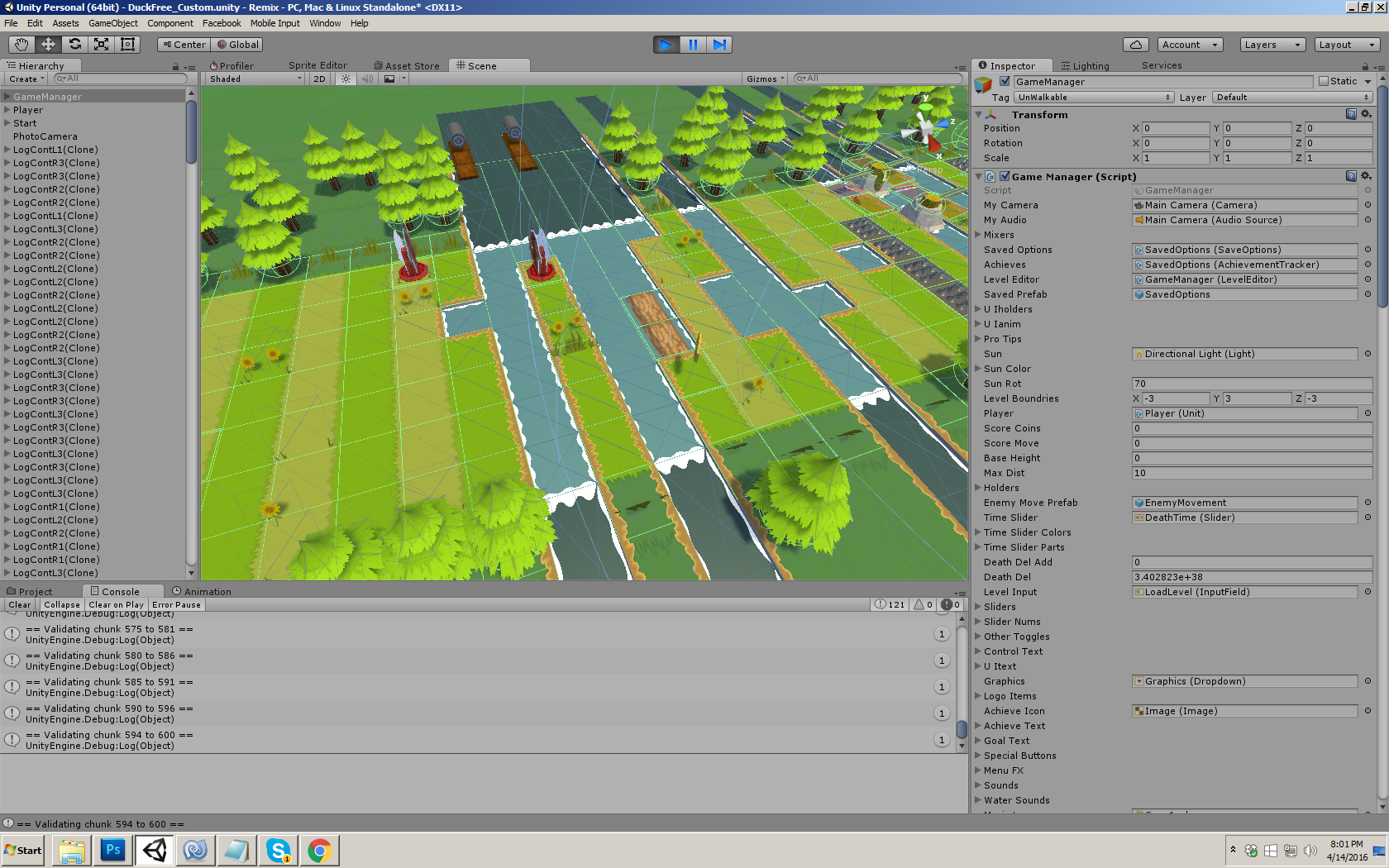Toggle Game Manager script enabled checkbox
The height and width of the screenshot is (868, 1389).
pyautogui.click(x=1005, y=176)
